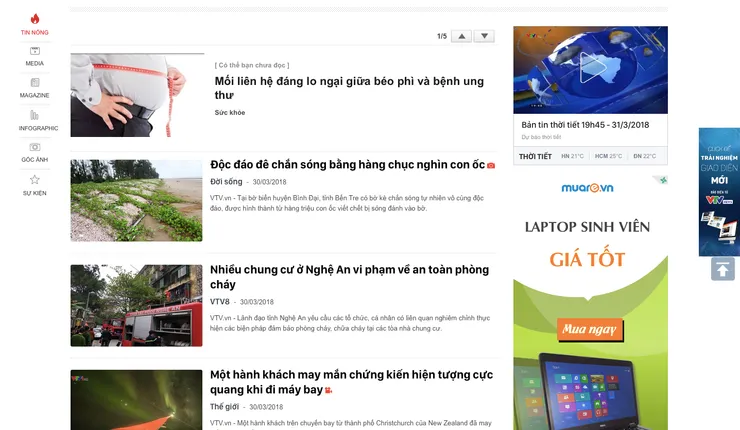The width and height of the screenshot is (740, 430).
Task: Select the Magazine sidebar icon
Action: [x=35, y=83]
